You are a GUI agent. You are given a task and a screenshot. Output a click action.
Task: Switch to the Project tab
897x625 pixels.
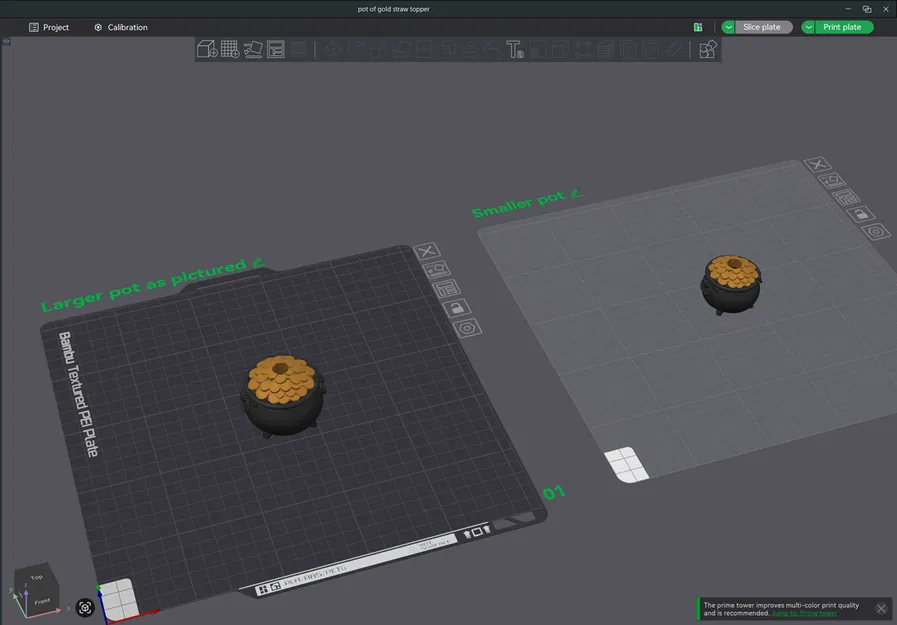(x=49, y=27)
